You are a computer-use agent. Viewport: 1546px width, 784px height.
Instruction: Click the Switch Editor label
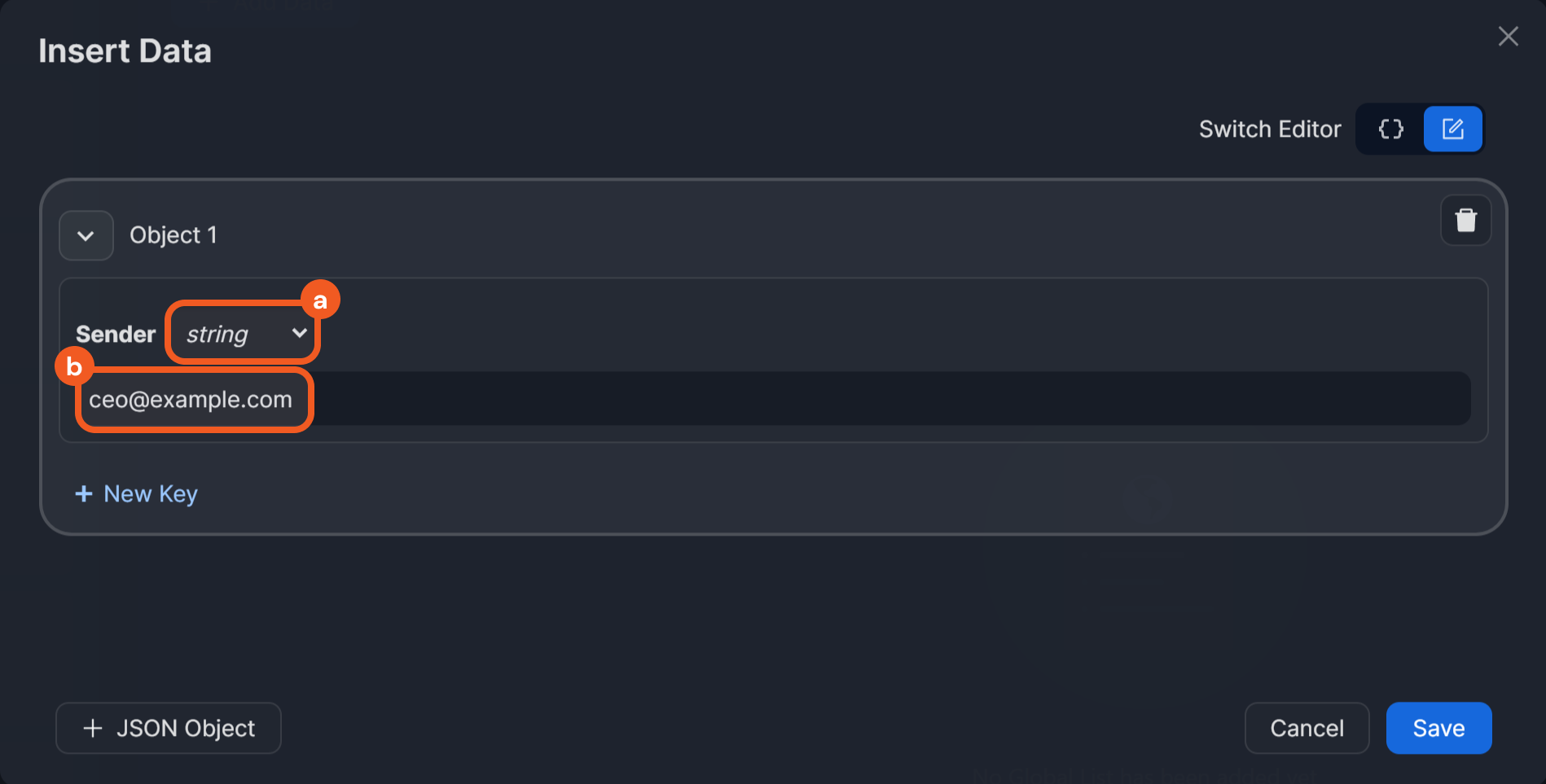[1269, 129]
